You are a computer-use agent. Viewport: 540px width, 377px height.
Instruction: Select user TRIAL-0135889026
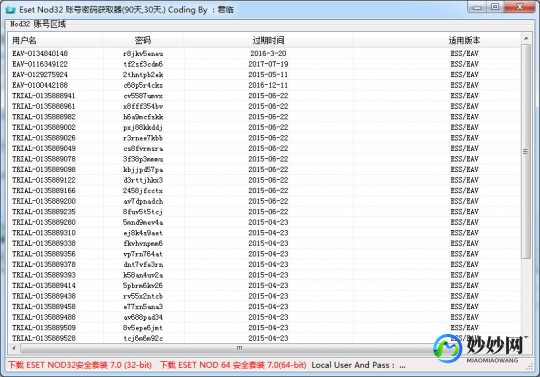point(44,138)
